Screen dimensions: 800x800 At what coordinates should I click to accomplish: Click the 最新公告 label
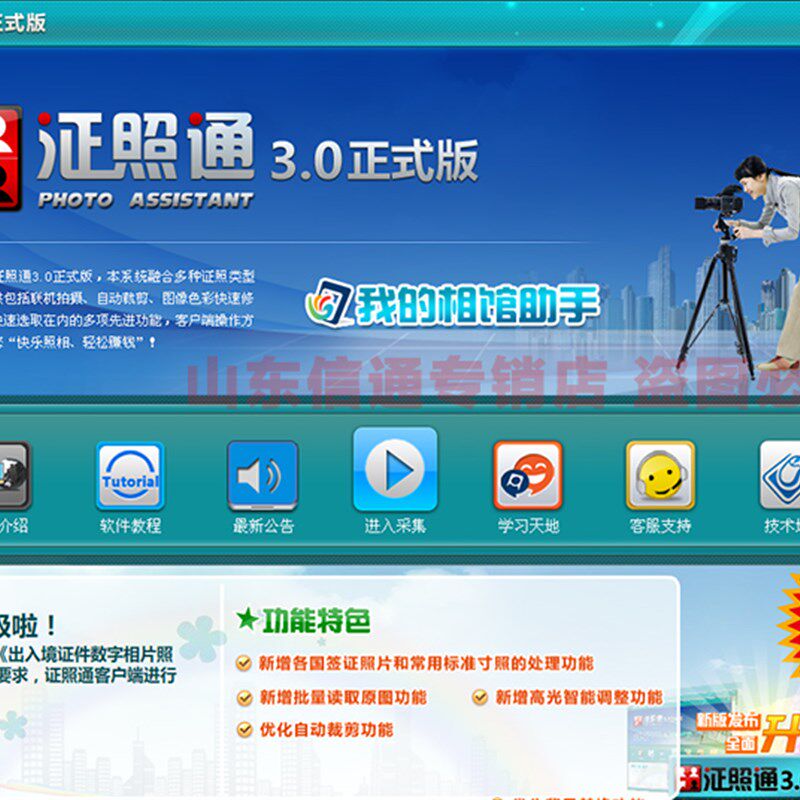(x=263, y=526)
